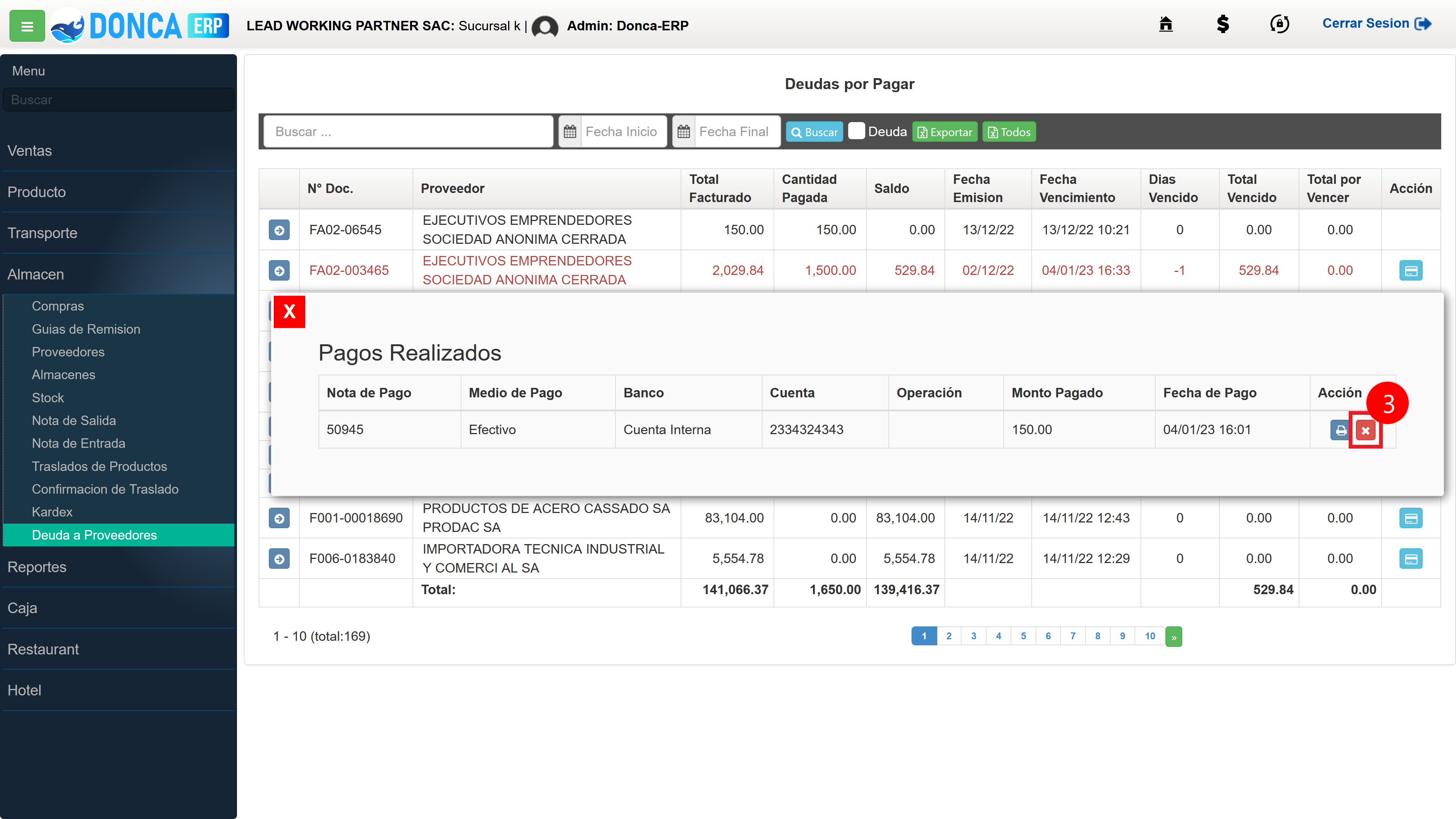Expand row F006-0183840 arrow icon
The height and width of the screenshot is (819, 1456).
(279, 559)
